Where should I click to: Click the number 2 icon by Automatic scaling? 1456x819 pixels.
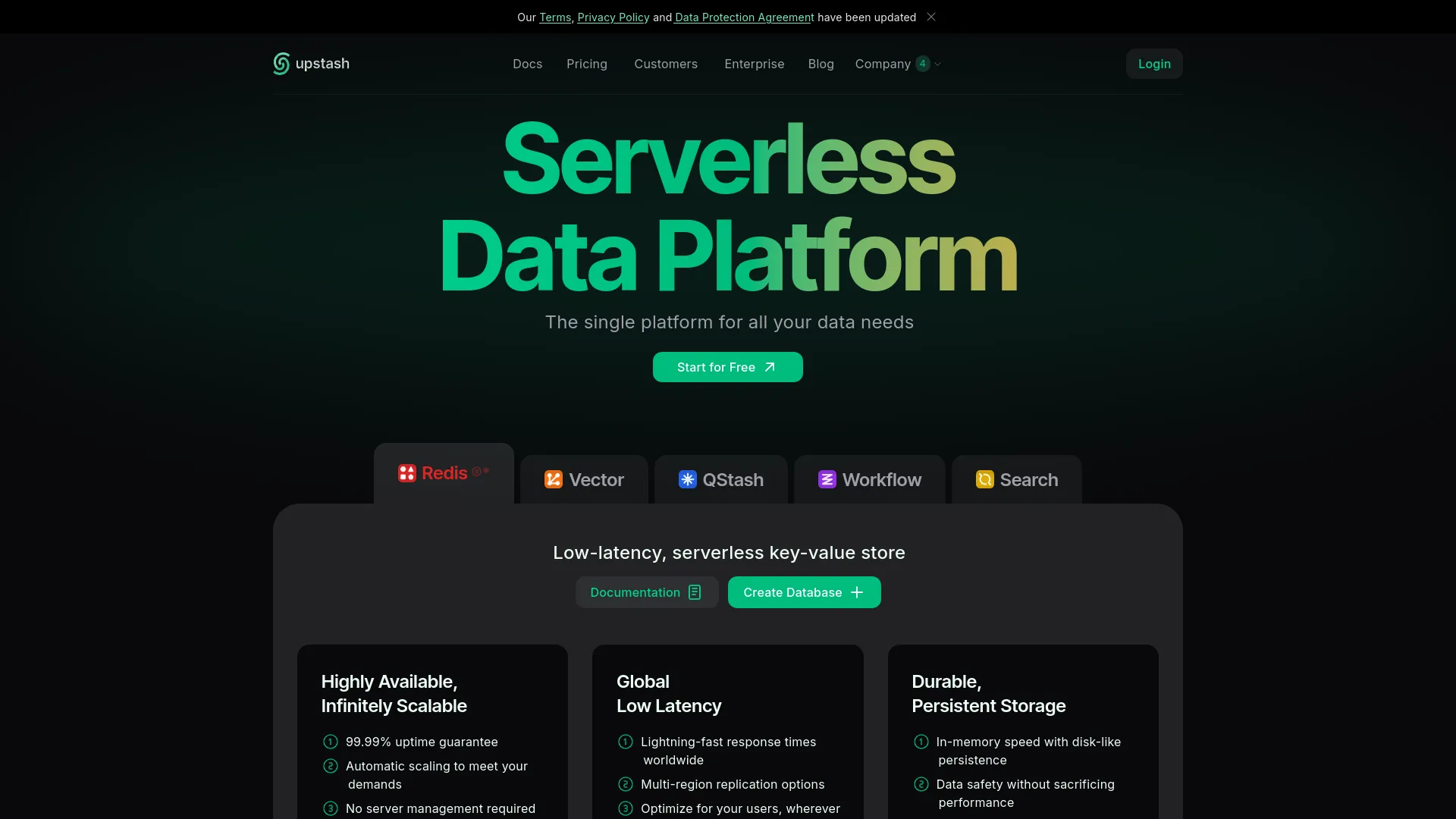pos(331,766)
